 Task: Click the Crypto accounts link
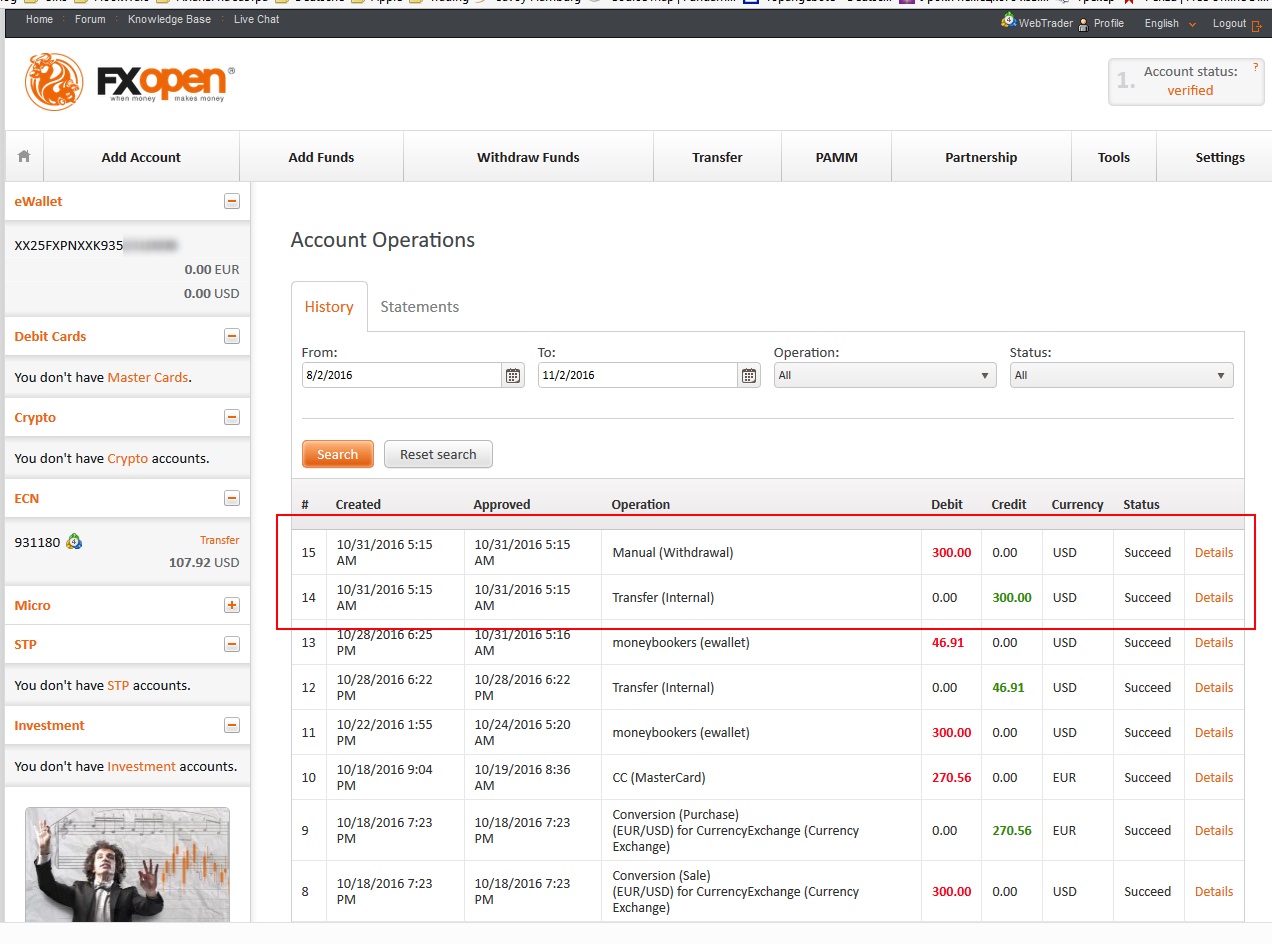click(128, 458)
